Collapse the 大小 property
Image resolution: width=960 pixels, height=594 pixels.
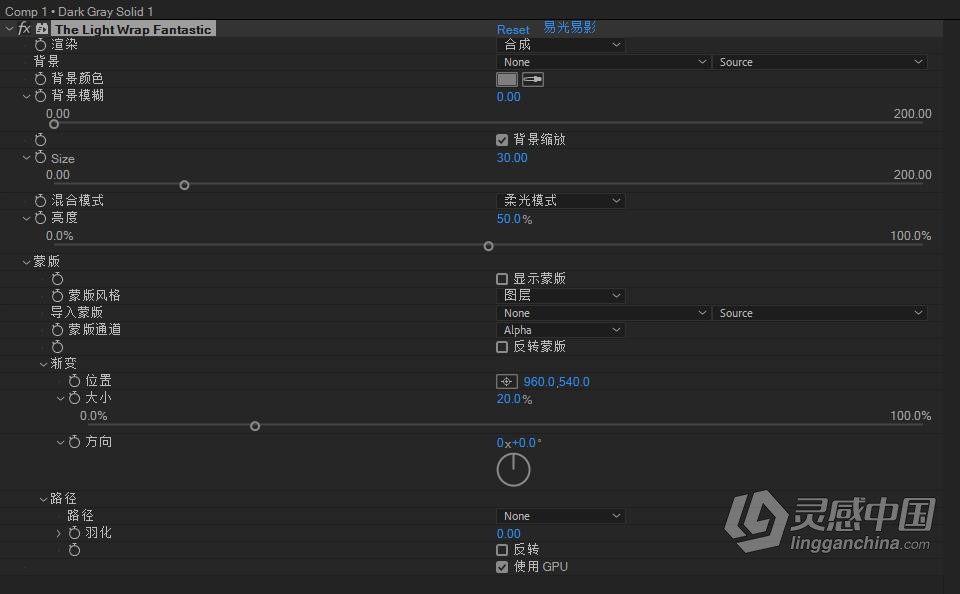pyautogui.click(x=61, y=398)
